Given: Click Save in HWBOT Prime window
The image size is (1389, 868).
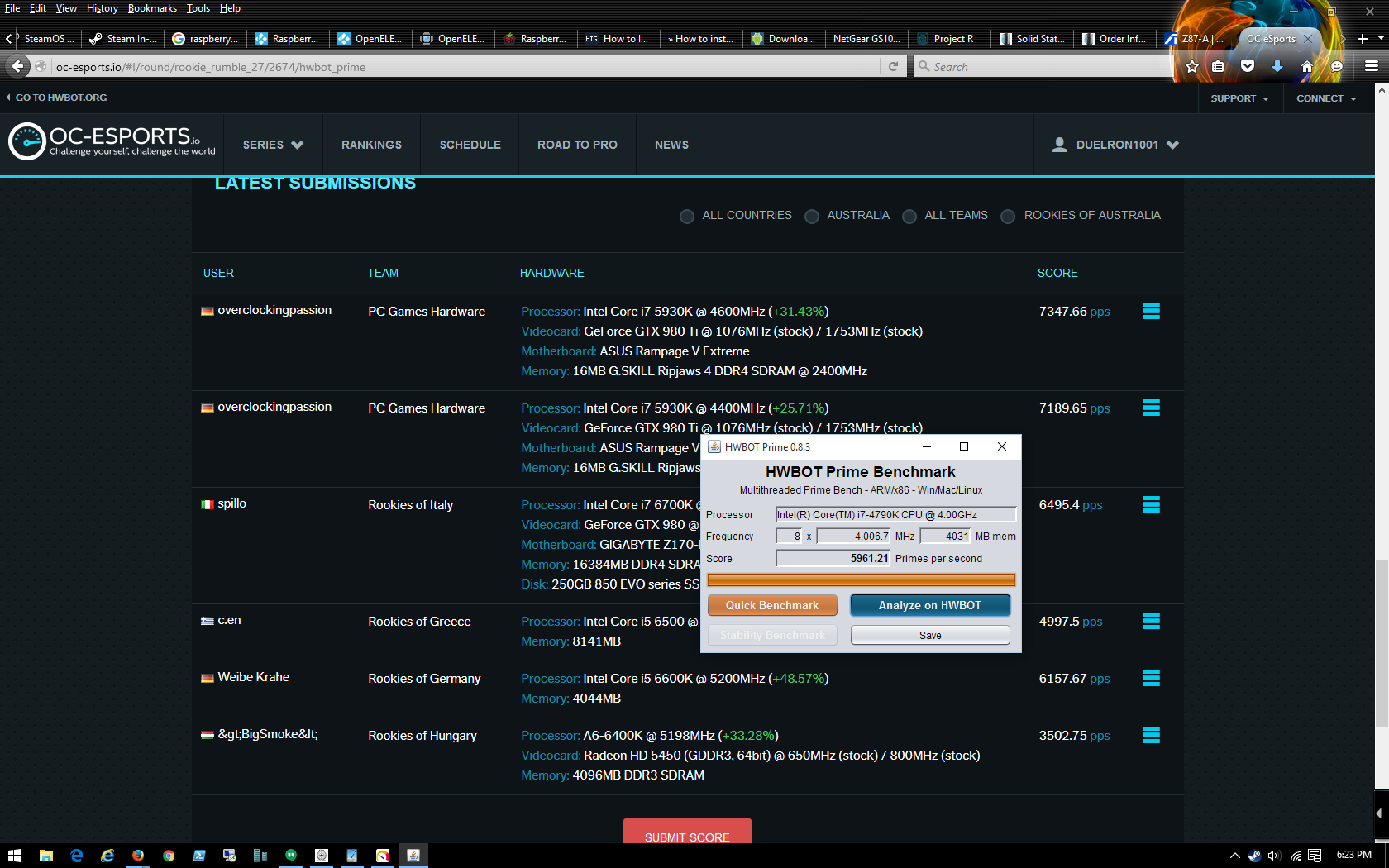Looking at the screenshot, I should [930, 635].
